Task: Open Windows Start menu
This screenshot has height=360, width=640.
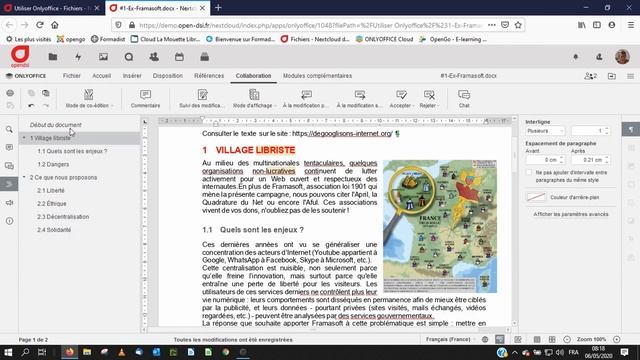Action: point(8,352)
